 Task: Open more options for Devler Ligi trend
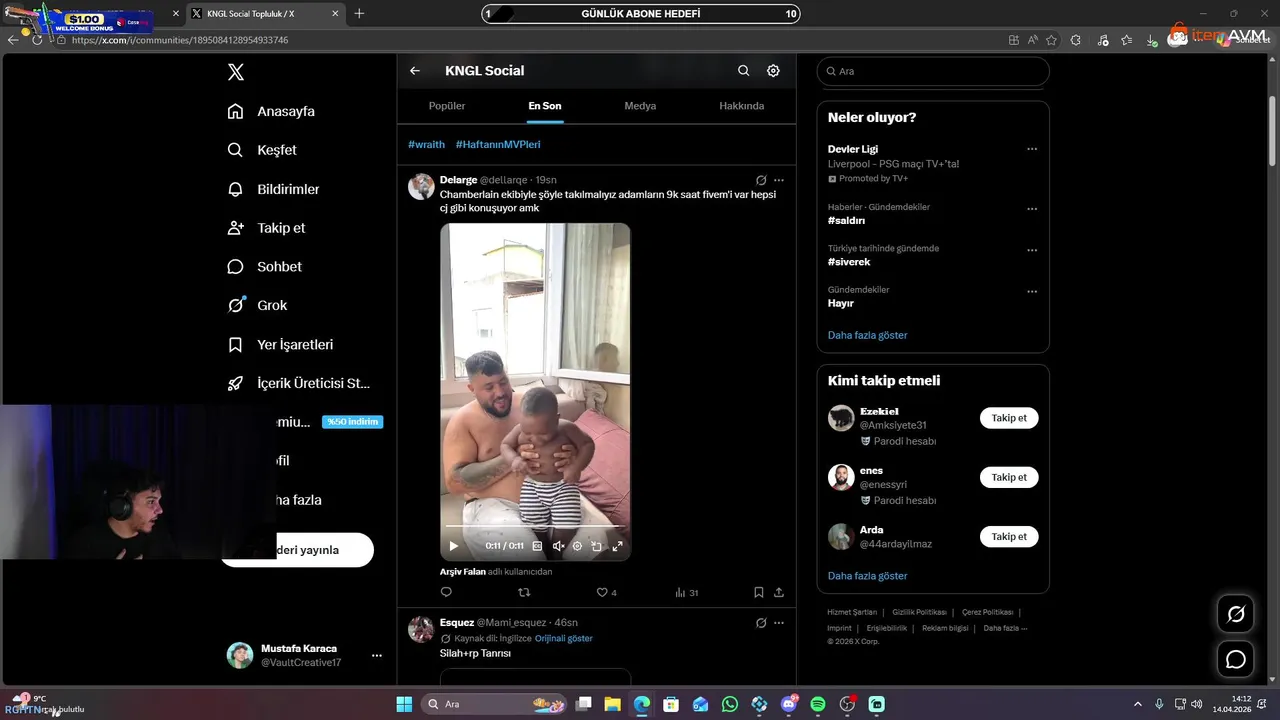point(1032,149)
